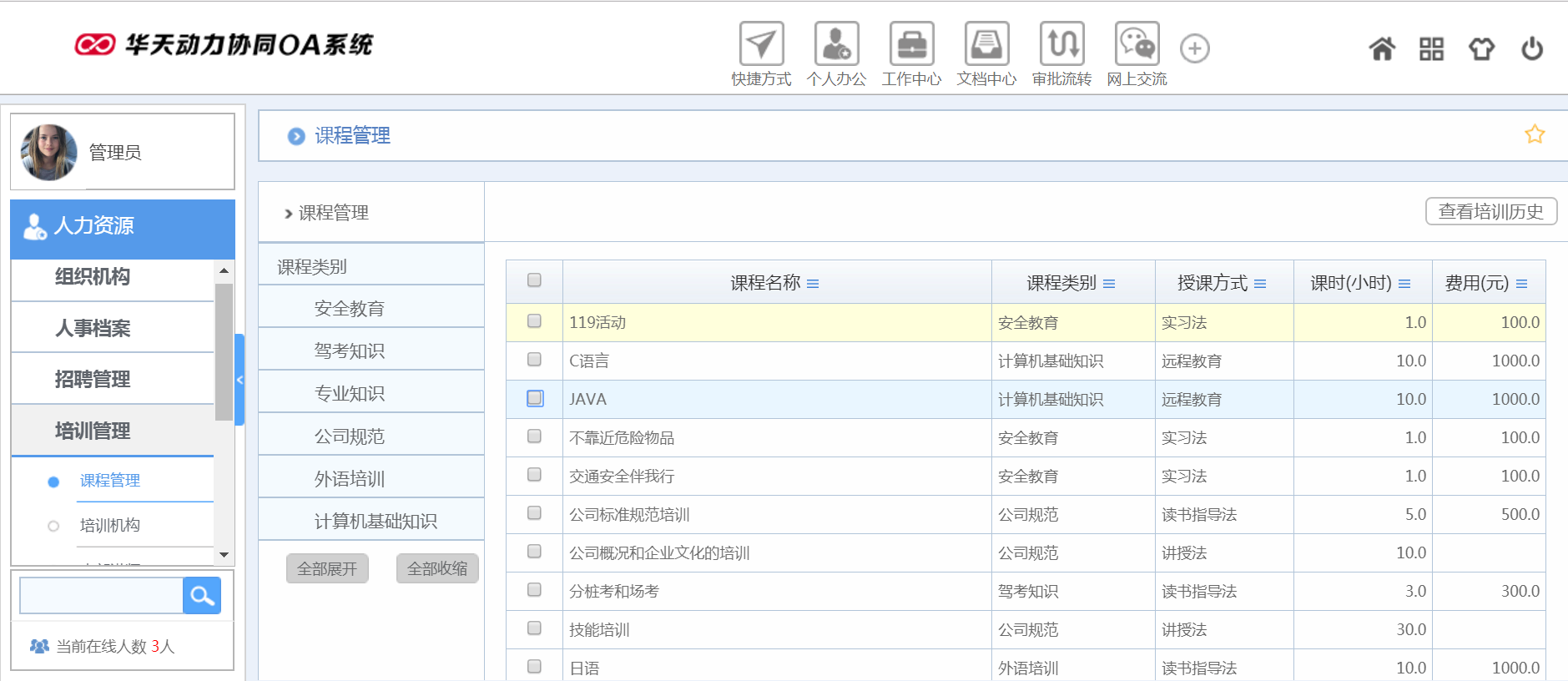Click the home icon in header
The height and width of the screenshot is (681, 1568).
[1382, 49]
